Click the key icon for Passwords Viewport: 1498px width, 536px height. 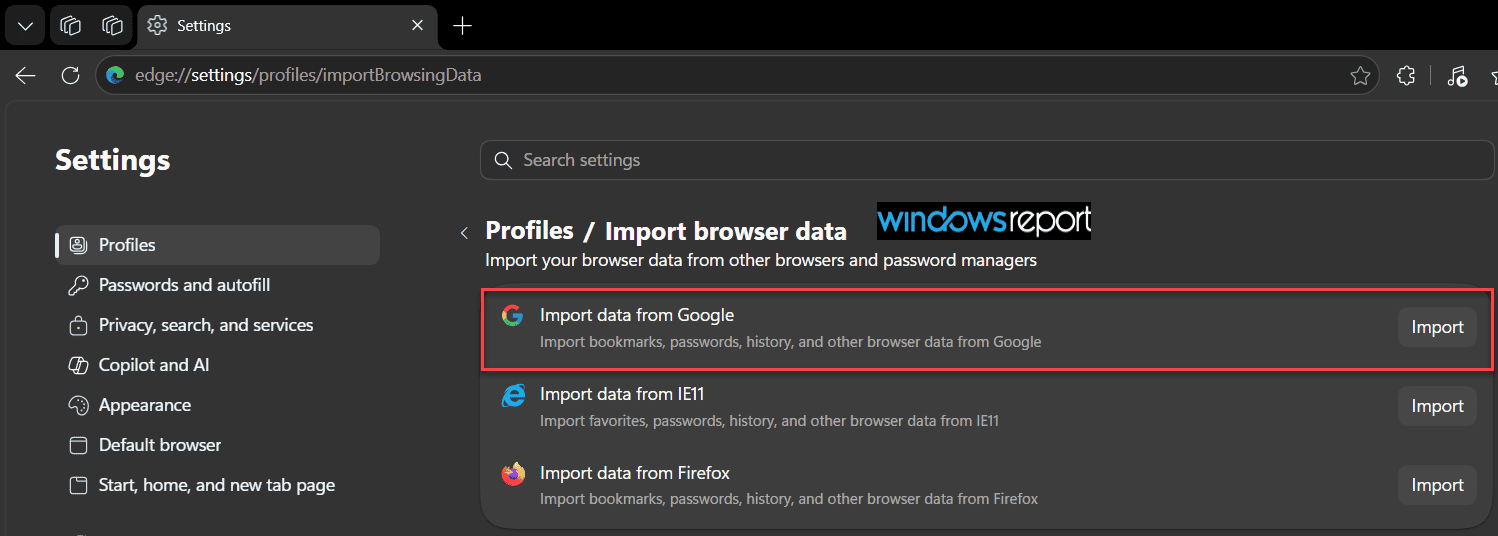[78, 285]
